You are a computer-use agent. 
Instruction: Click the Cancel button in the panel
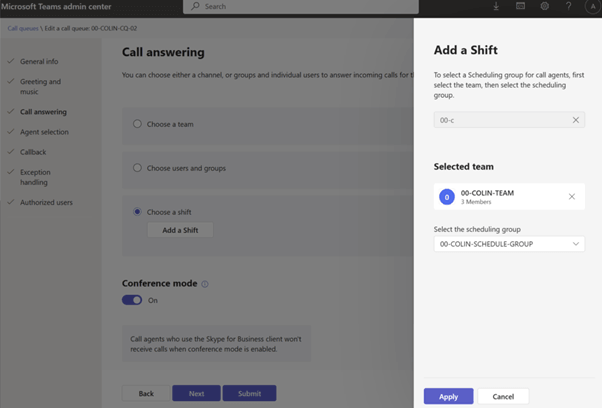point(503,396)
